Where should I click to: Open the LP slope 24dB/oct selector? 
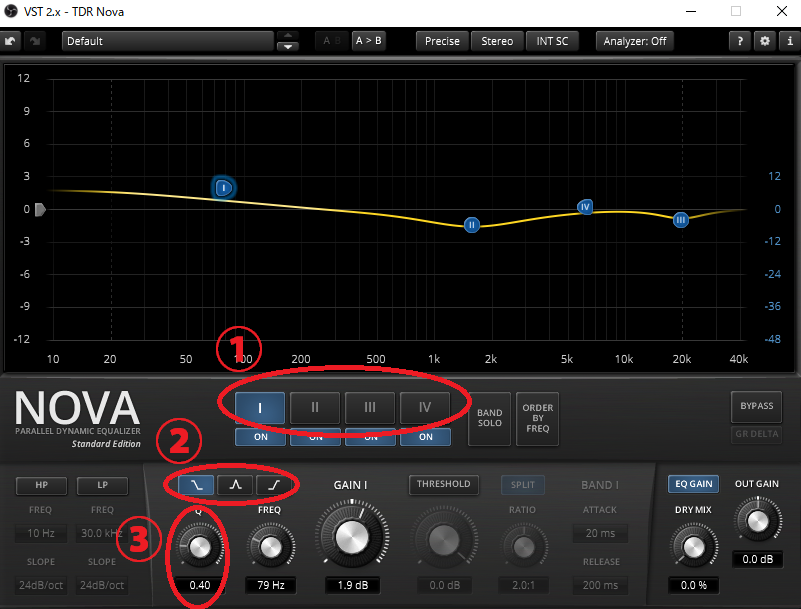tap(102, 585)
